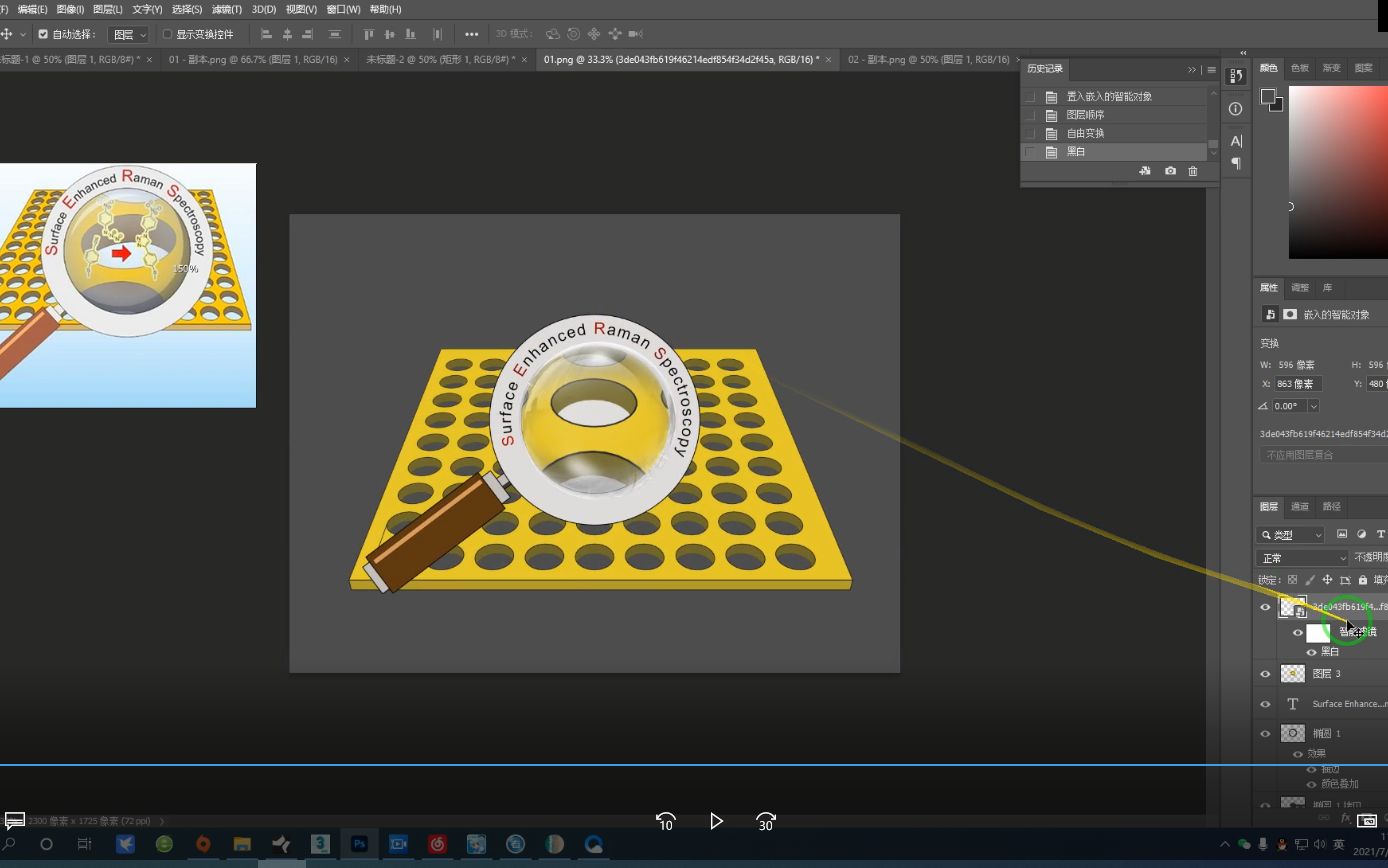
Task: Filter layers by pixel layer icon
Action: click(1342, 534)
